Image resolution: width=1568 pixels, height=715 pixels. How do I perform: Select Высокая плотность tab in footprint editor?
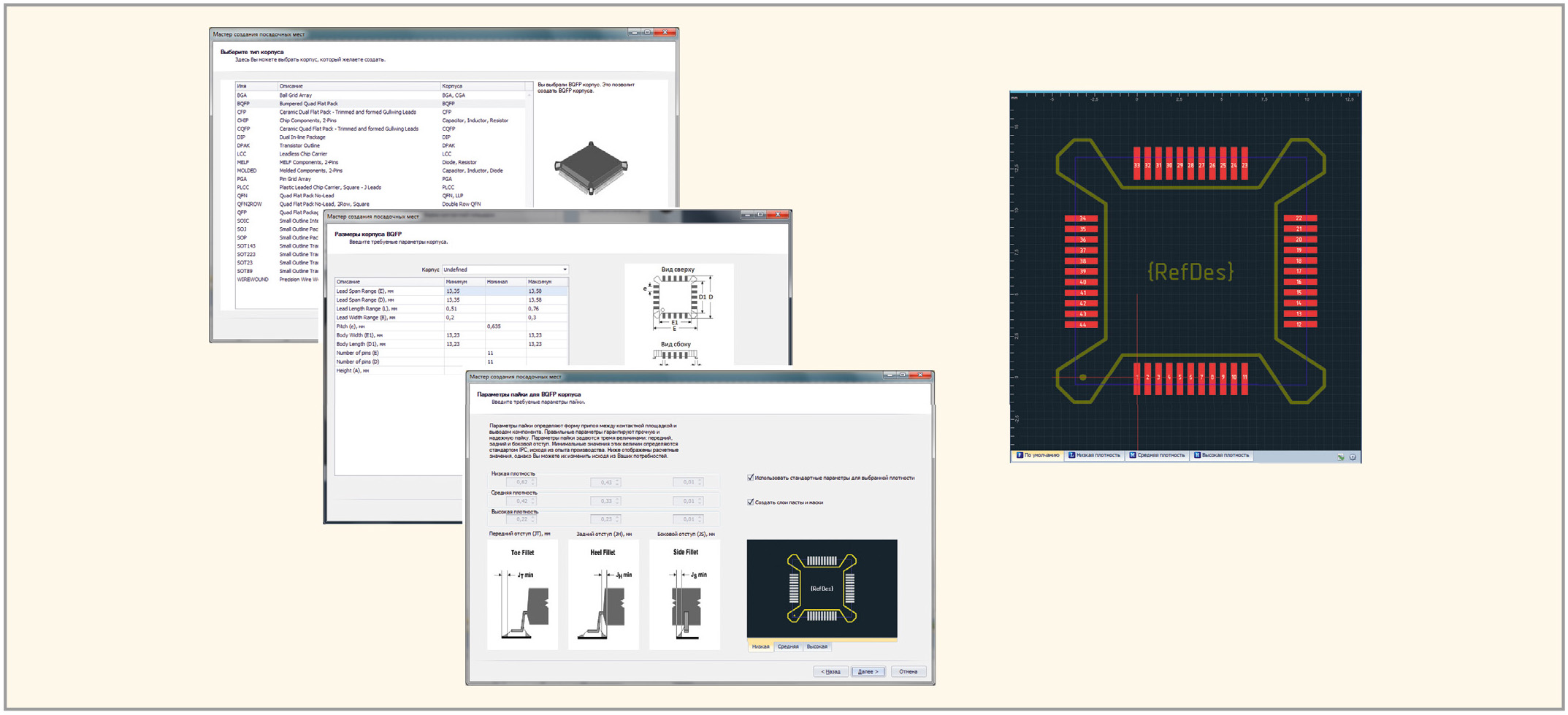tap(1221, 456)
